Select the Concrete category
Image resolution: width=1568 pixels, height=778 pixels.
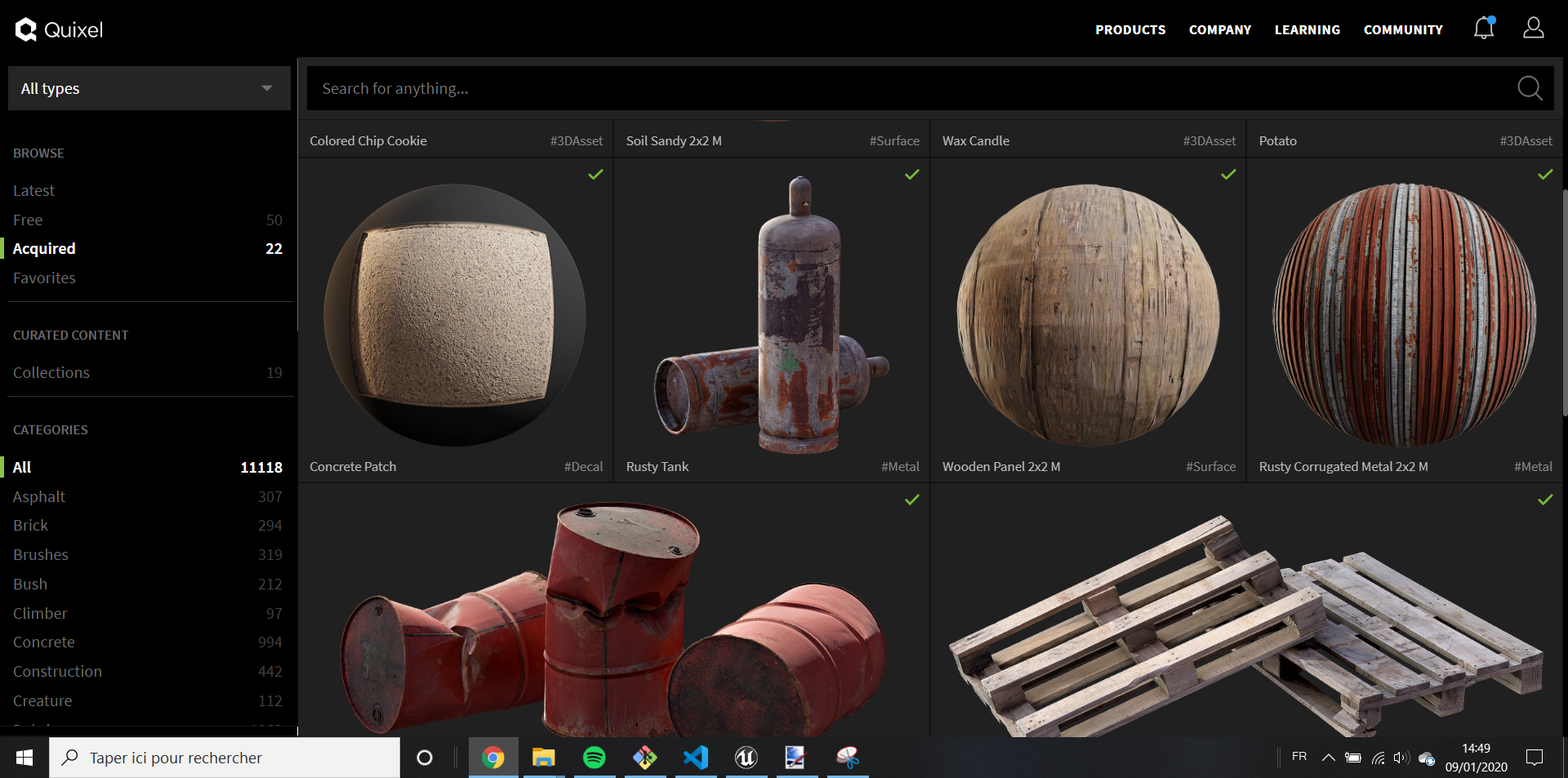click(x=44, y=642)
